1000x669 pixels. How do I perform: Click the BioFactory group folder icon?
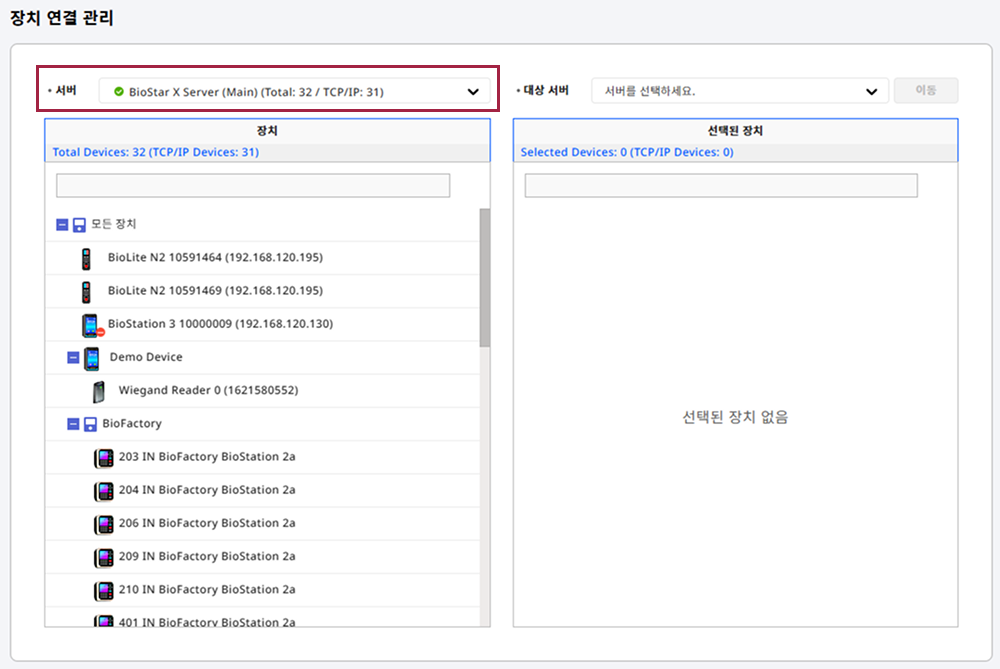click(x=90, y=424)
